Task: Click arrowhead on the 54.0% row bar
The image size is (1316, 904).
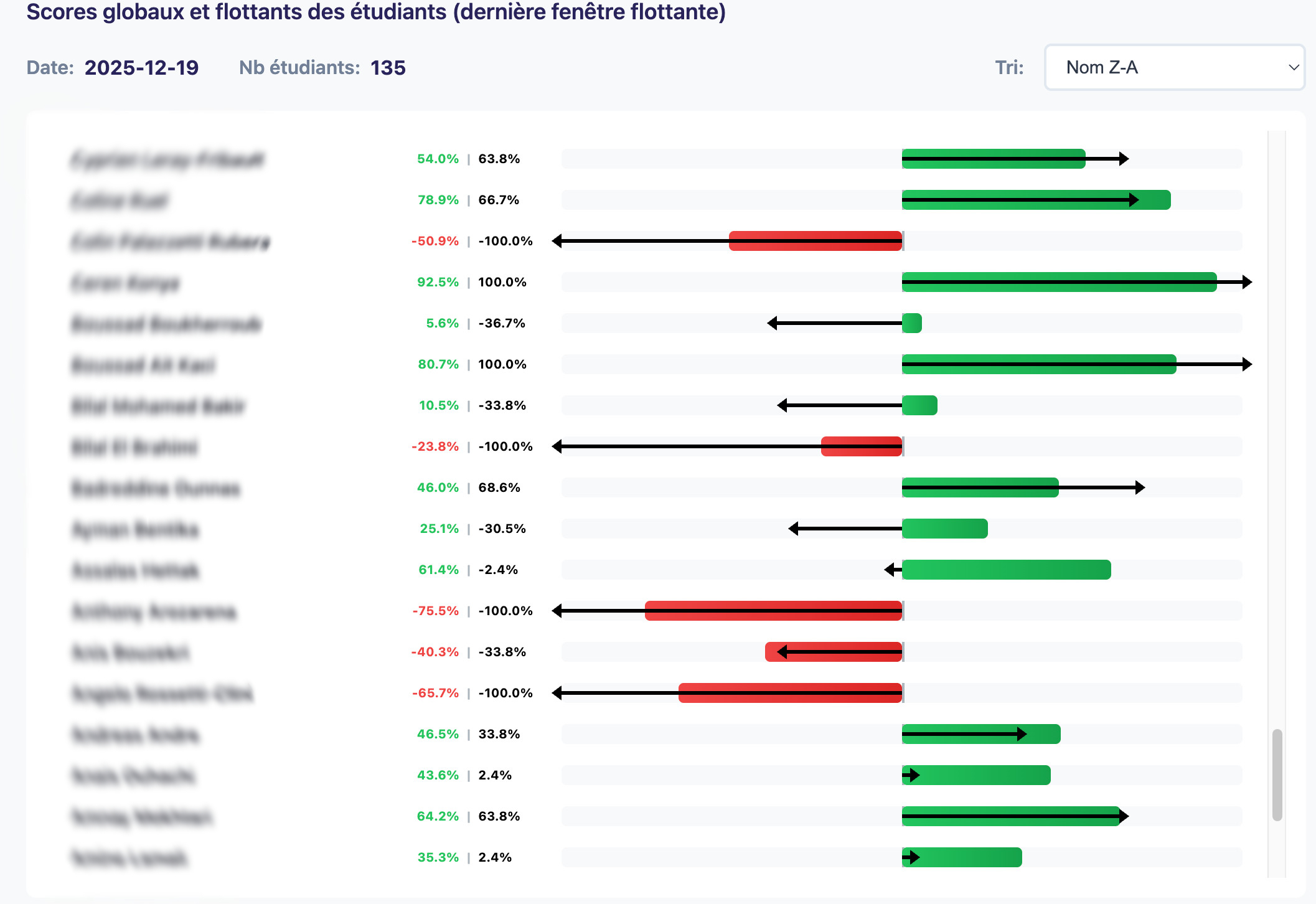Action: [1124, 159]
